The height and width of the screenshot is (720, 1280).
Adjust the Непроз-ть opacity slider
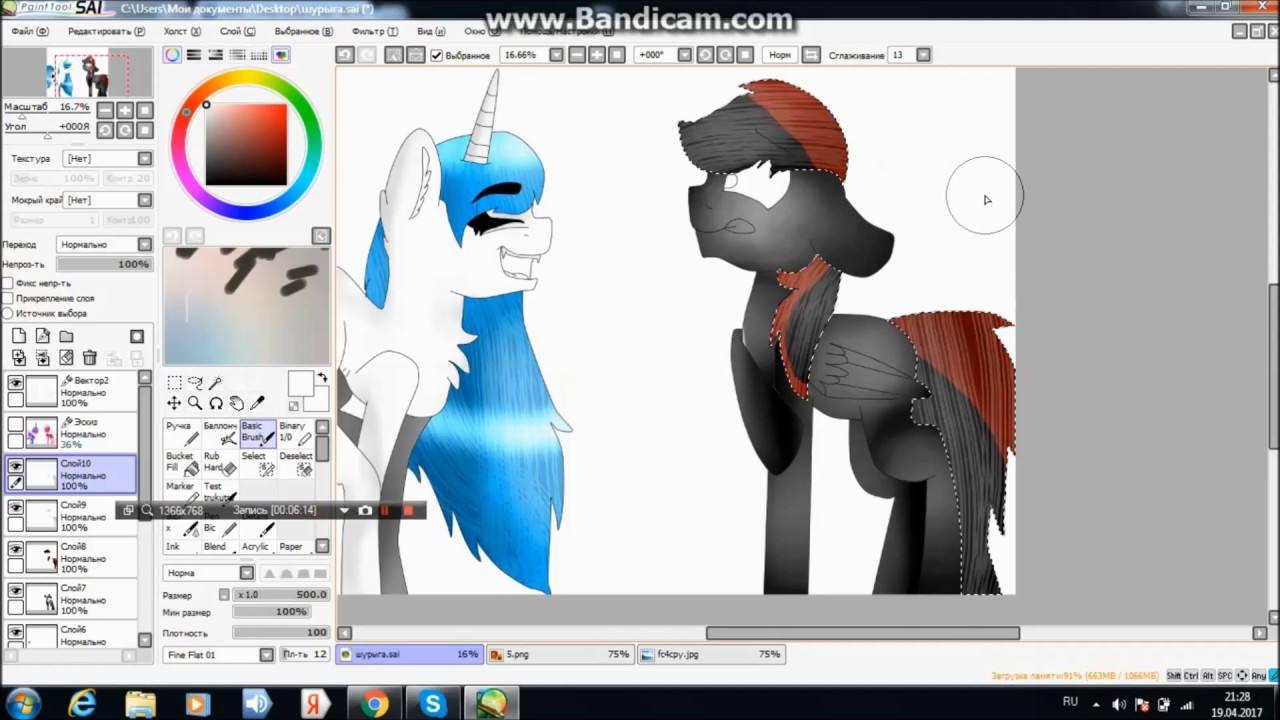[x=104, y=264]
